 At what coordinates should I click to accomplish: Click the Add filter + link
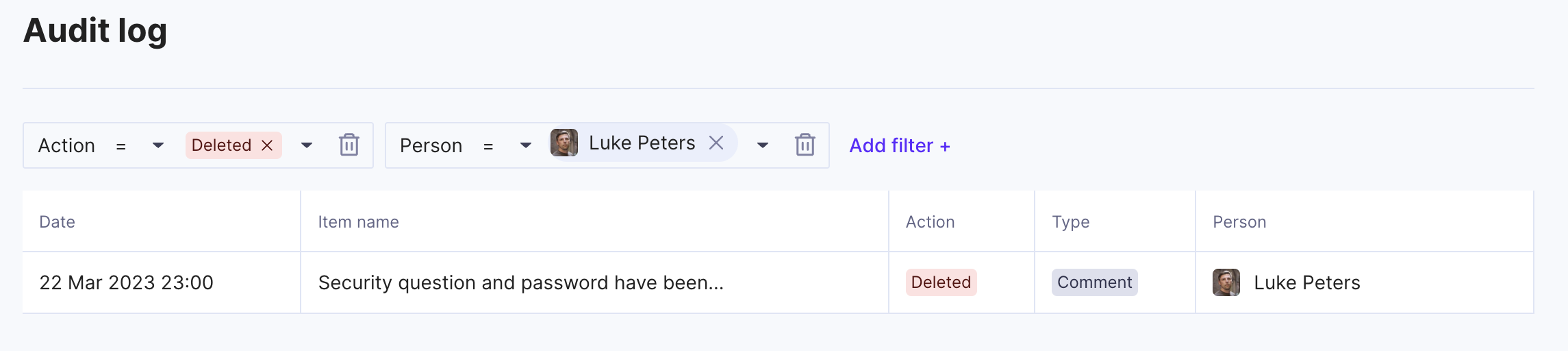[900, 145]
